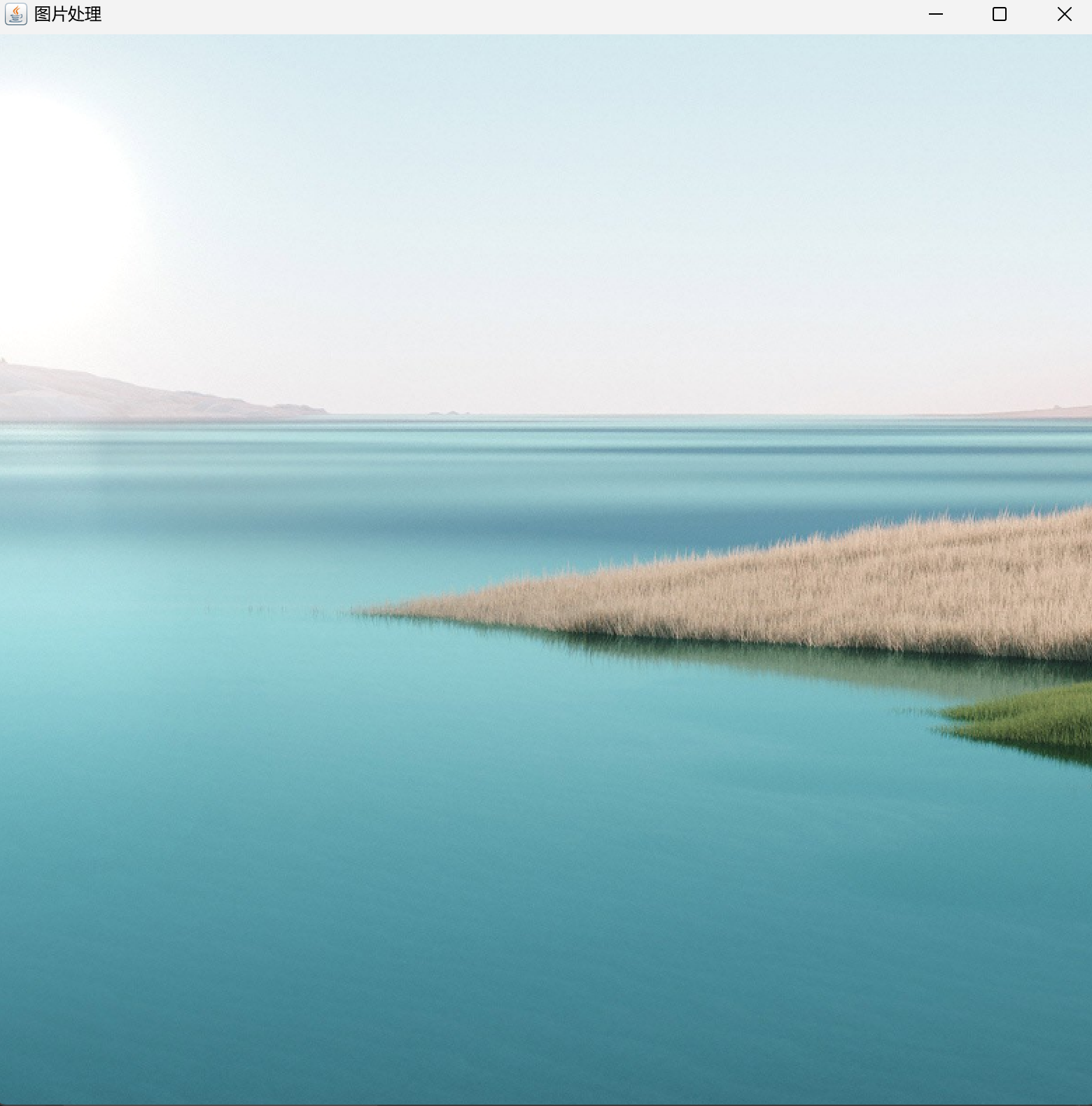Close the 图片处理 window
1092x1106 pixels.
[x=1064, y=14]
